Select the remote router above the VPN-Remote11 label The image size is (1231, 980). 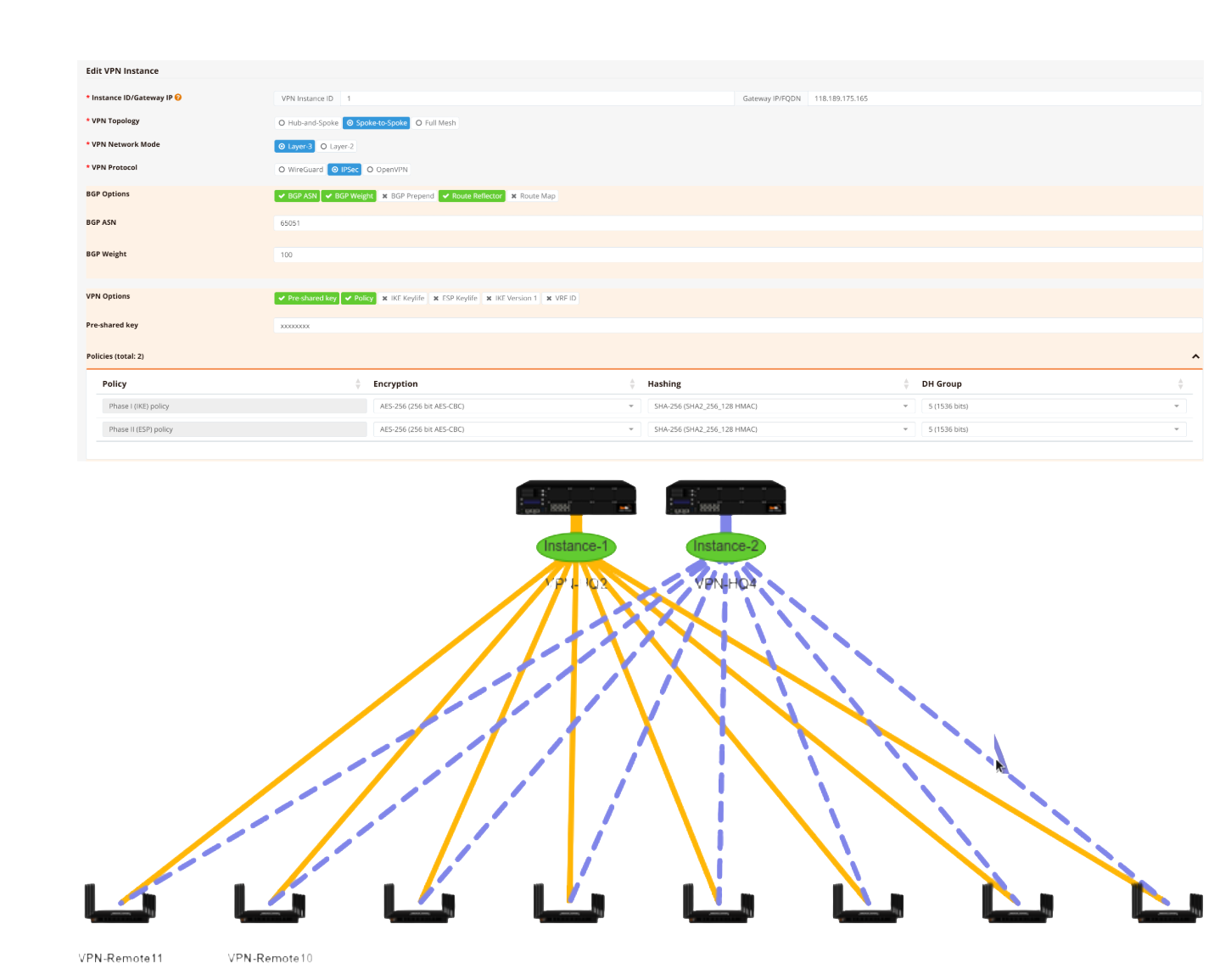(x=120, y=904)
